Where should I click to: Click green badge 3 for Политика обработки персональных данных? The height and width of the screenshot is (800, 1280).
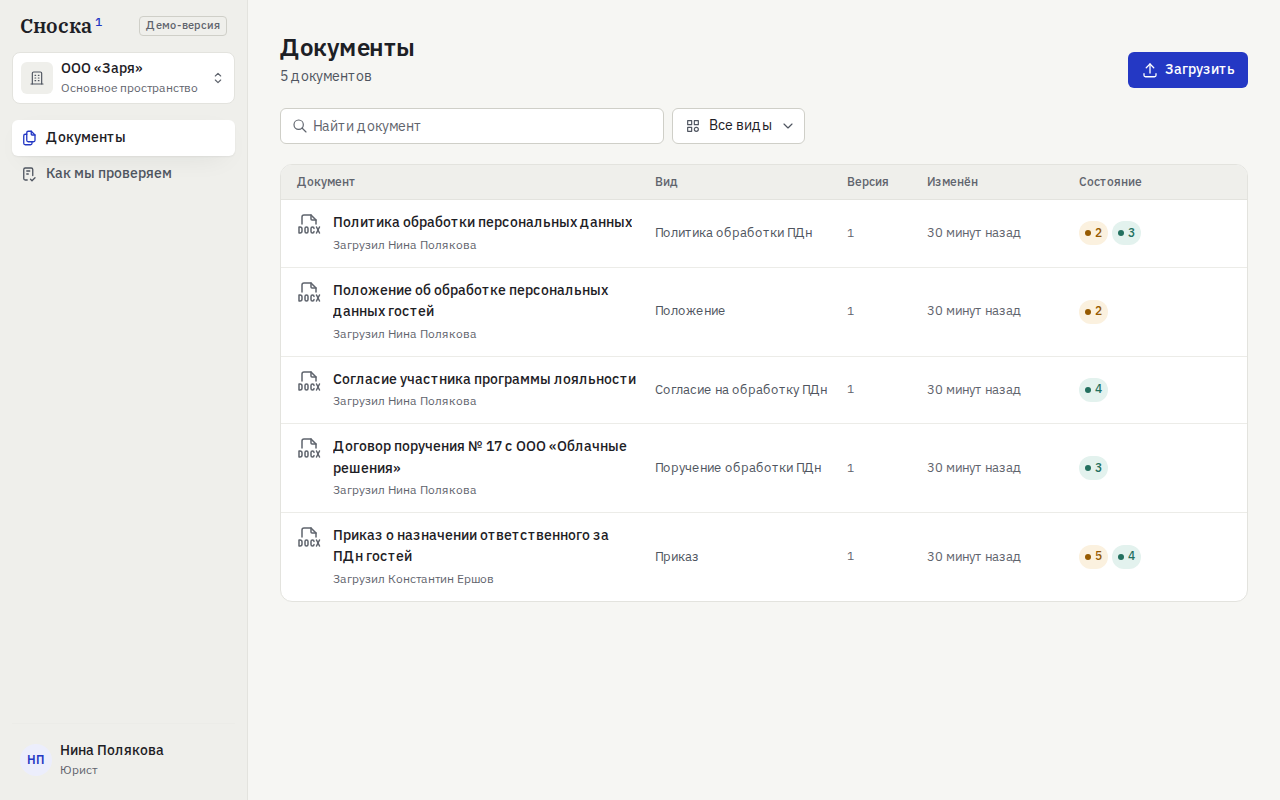(1126, 233)
